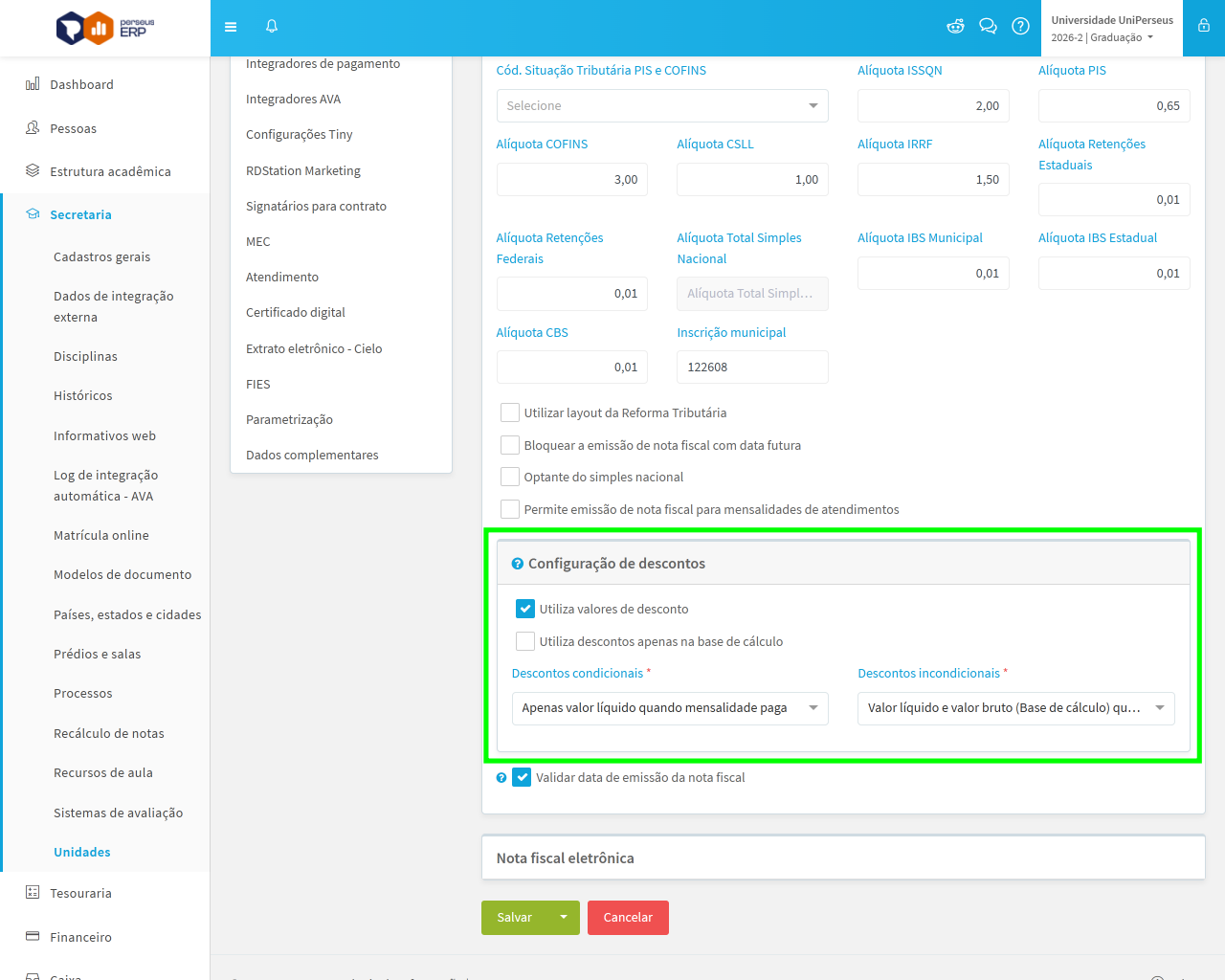The image size is (1225, 980).
Task: Click the Dashboard chart icon
Action: pyautogui.click(x=33, y=84)
